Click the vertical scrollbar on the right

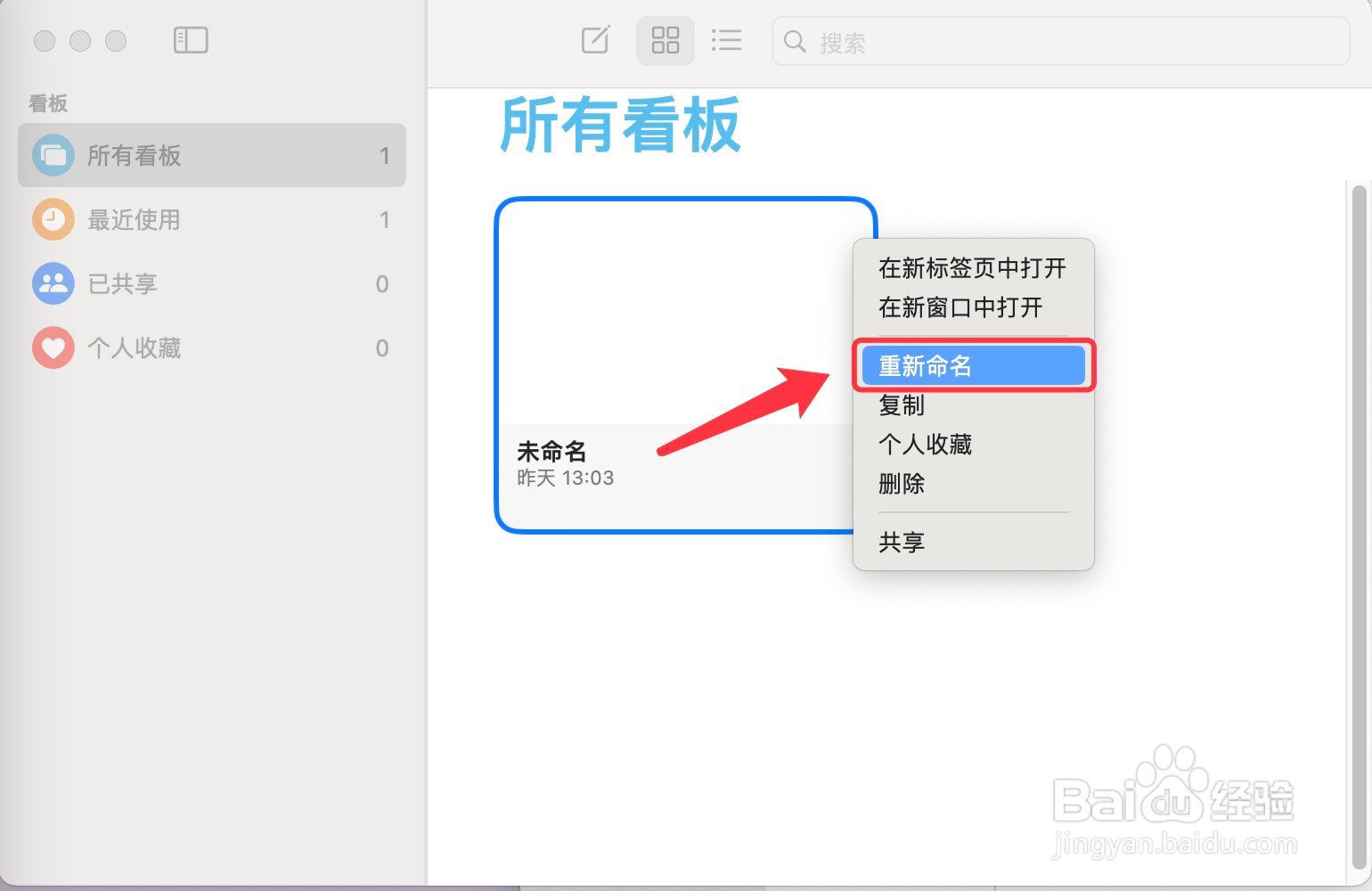1359,526
